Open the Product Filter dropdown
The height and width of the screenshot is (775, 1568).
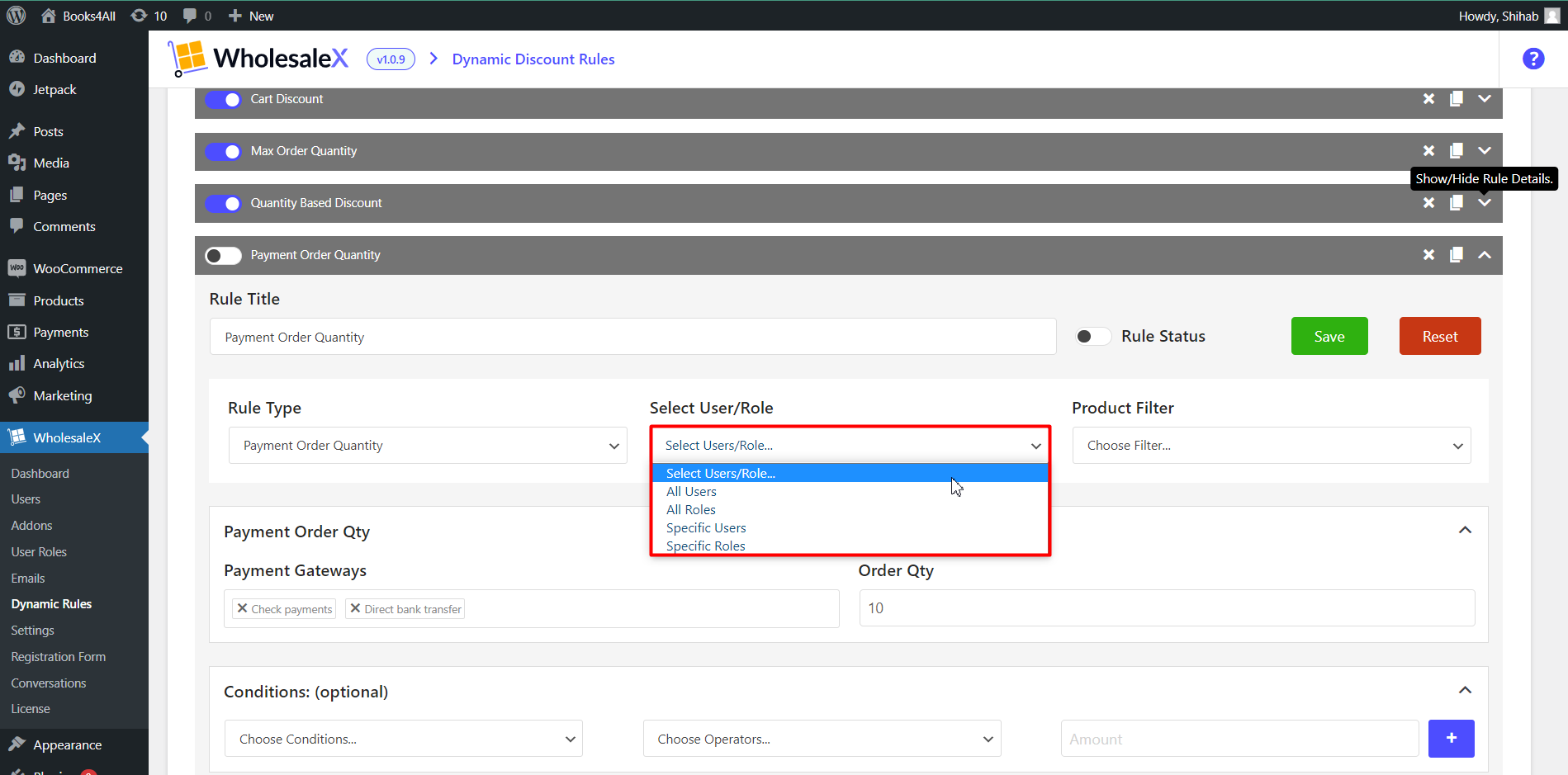point(1272,445)
